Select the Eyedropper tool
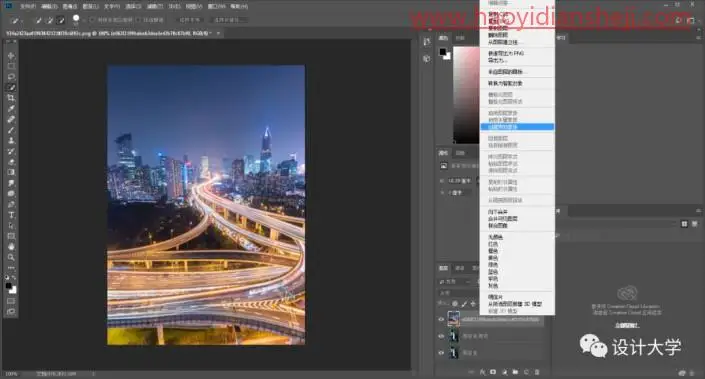705x379 pixels. pos(11,108)
